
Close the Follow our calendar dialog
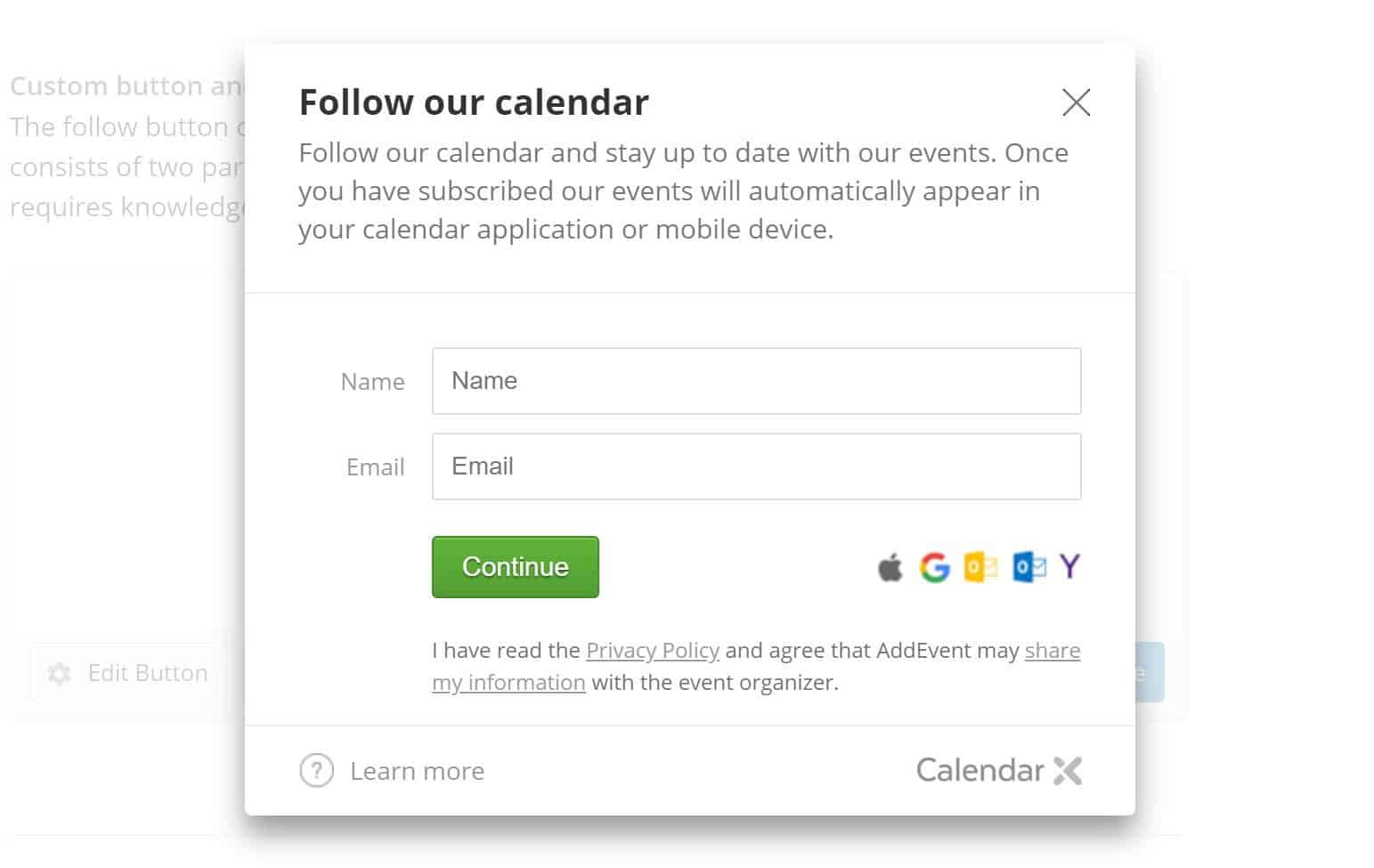[1076, 102]
